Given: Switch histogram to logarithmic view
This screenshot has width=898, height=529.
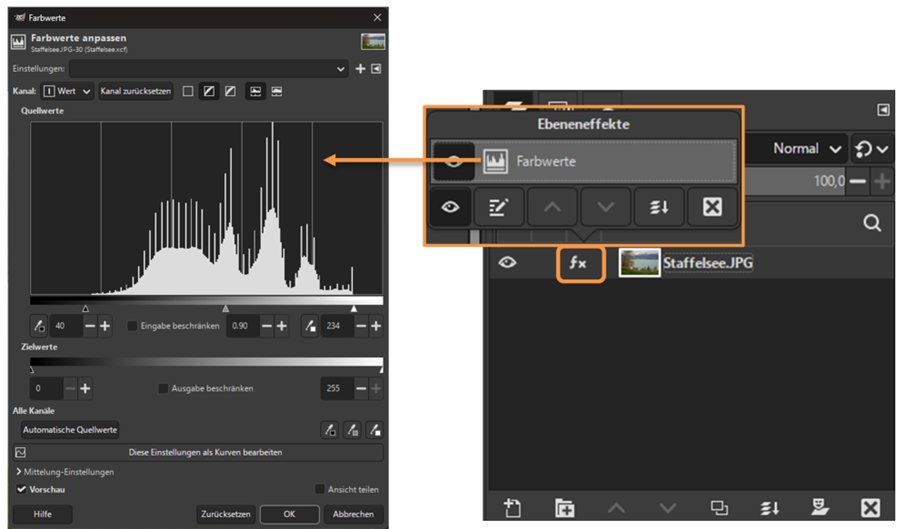Looking at the screenshot, I should 276,91.
